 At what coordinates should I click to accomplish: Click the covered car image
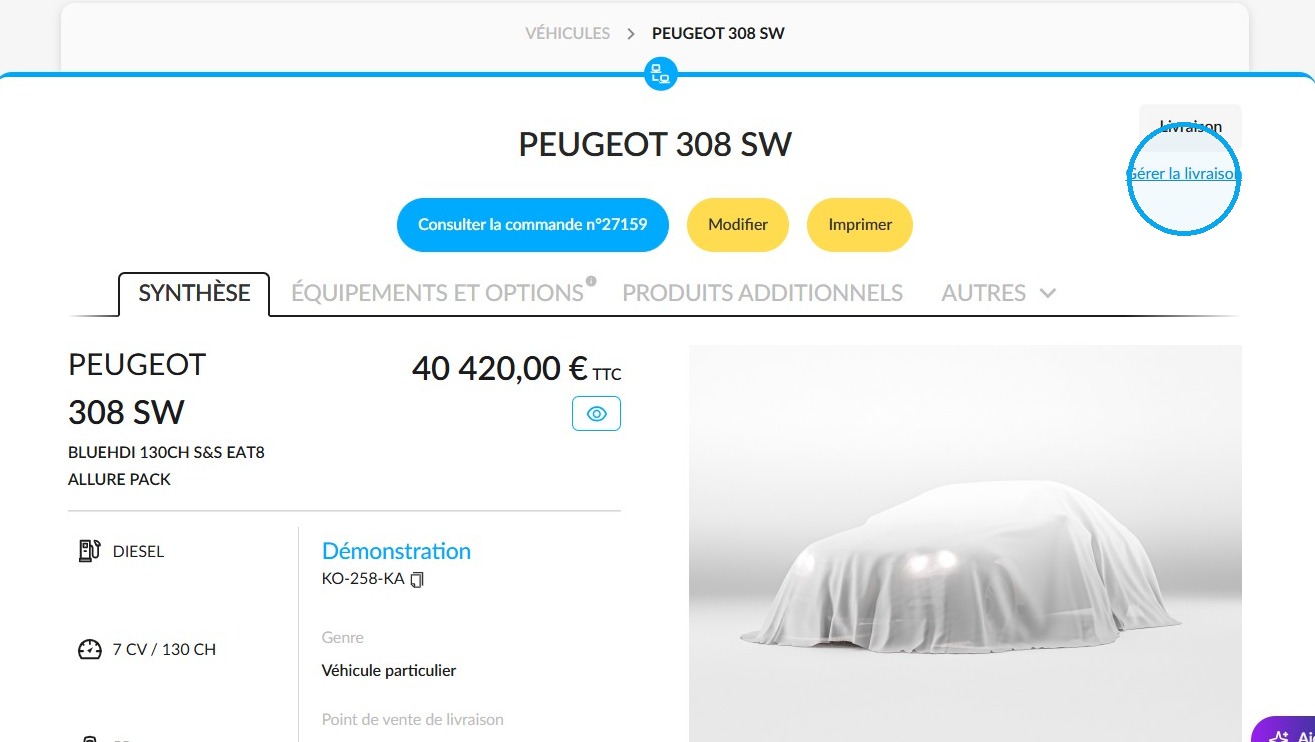click(965, 543)
